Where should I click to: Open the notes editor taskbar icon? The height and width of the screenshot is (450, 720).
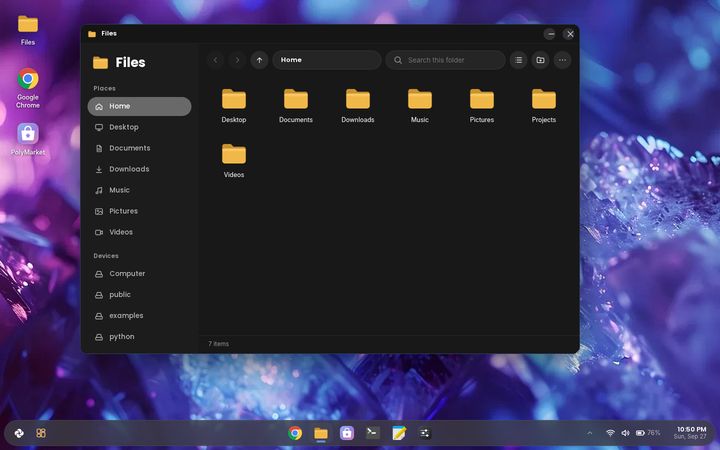click(399, 433)
